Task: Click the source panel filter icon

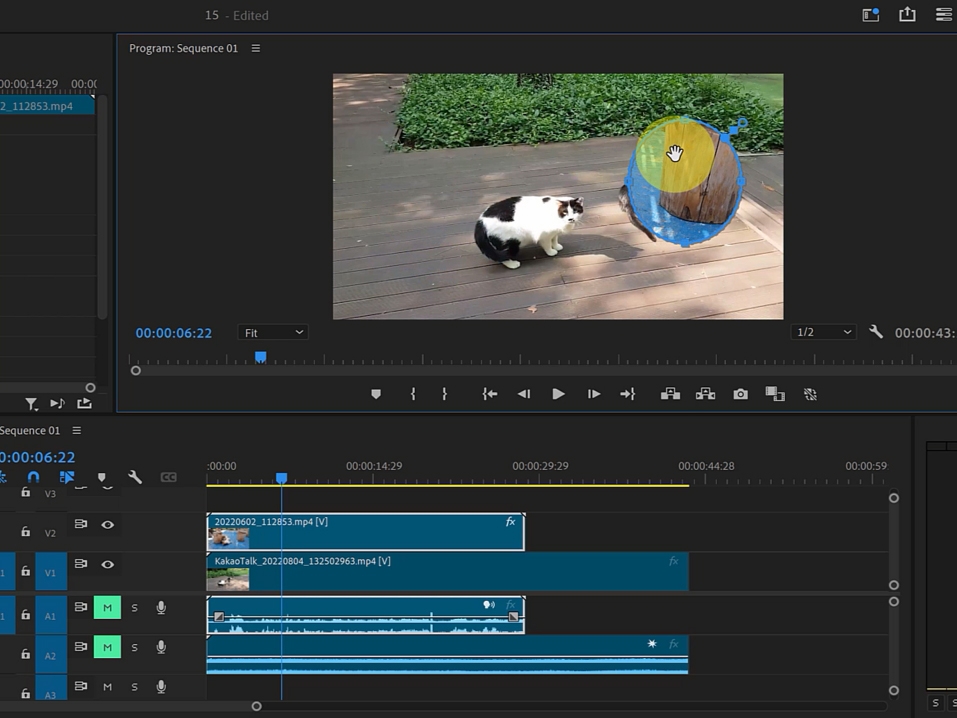Action: tap(31, 404)
